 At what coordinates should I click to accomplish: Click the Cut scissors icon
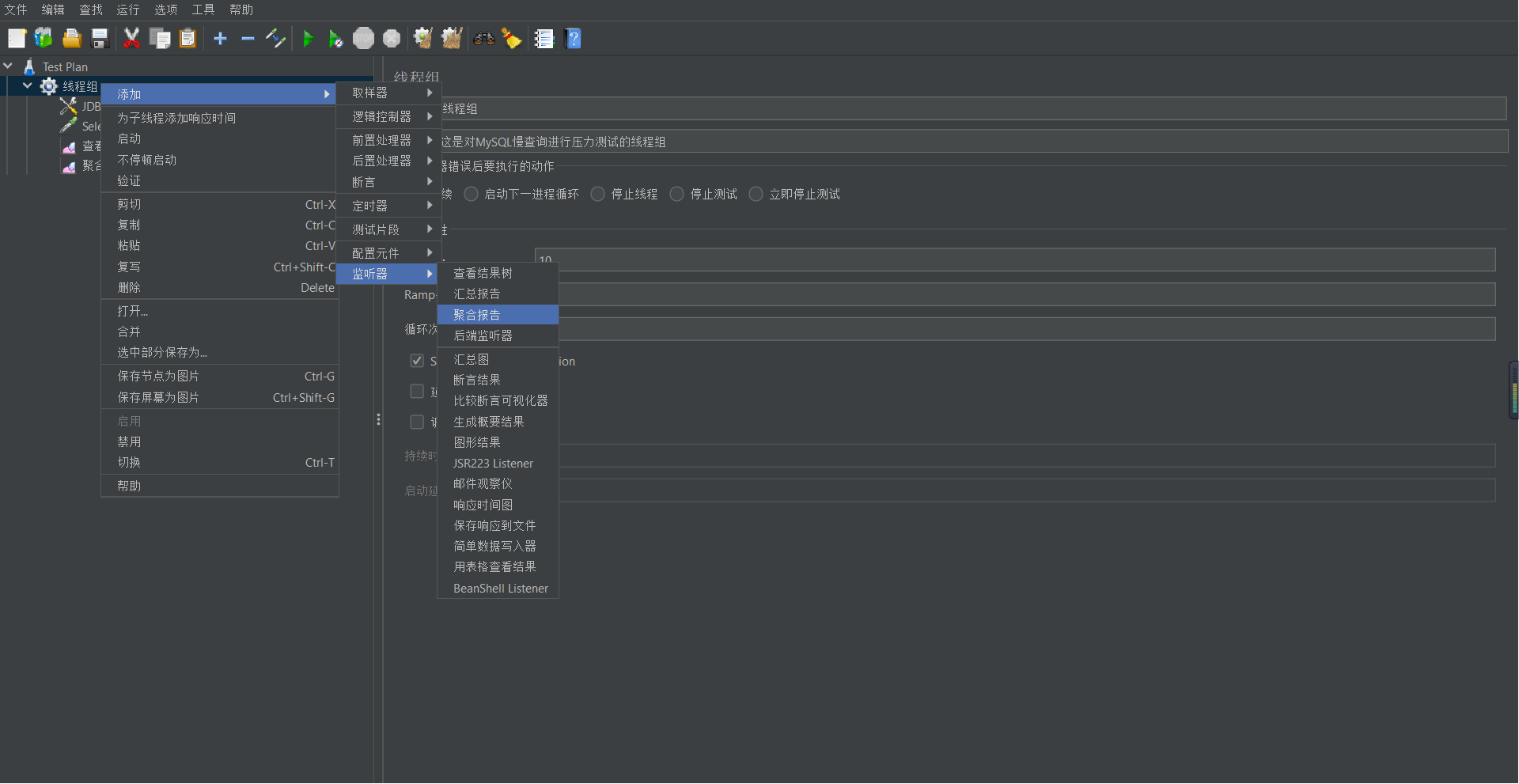[x=131, y=38]
